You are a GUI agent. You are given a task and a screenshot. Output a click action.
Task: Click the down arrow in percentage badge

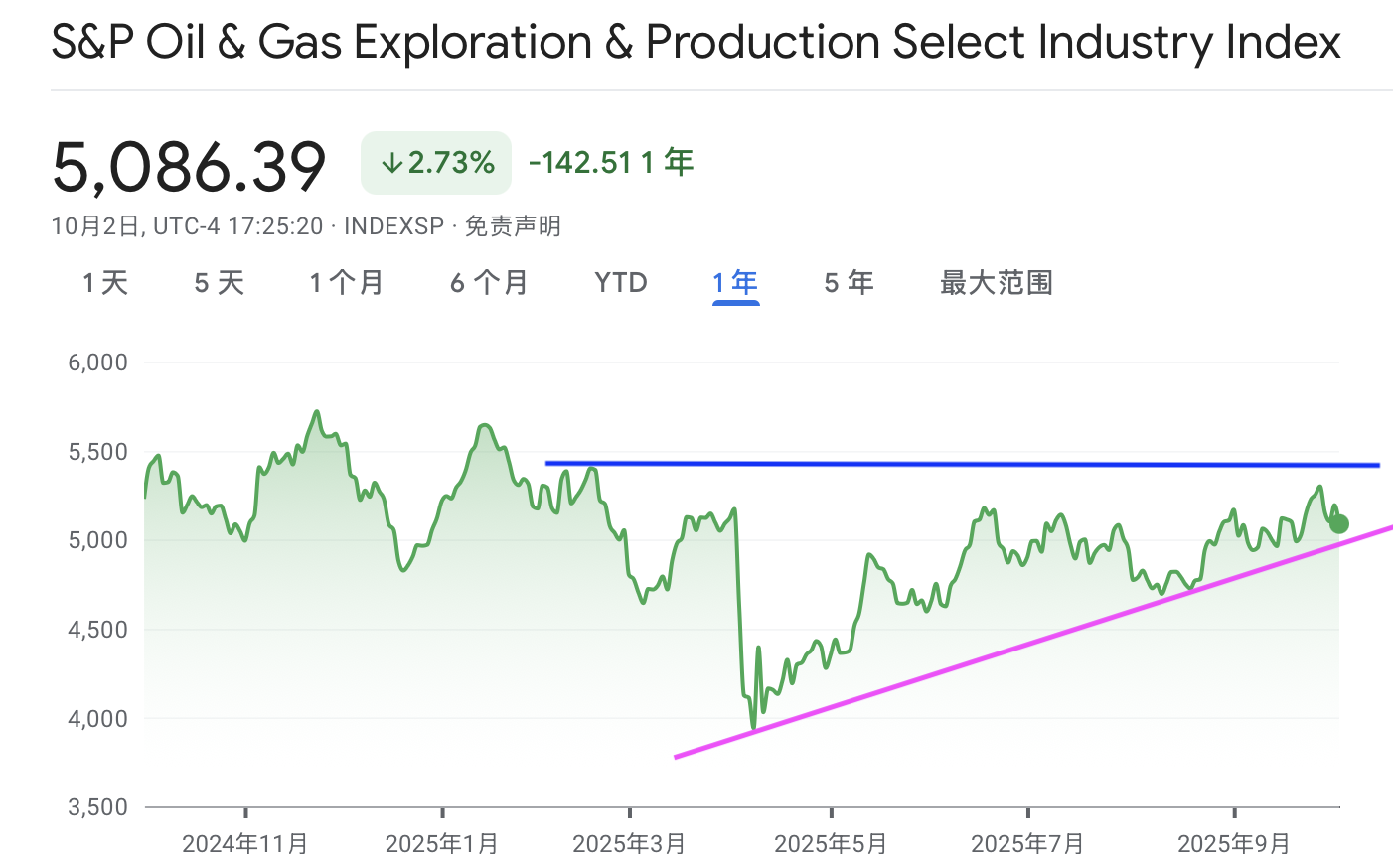392,163
